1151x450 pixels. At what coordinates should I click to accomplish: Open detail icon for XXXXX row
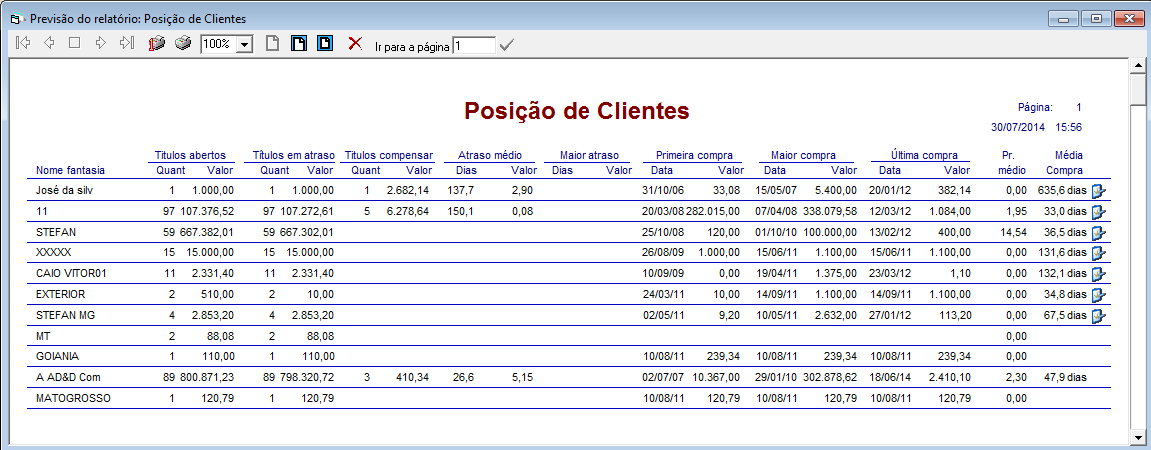tap(1099, 253)
